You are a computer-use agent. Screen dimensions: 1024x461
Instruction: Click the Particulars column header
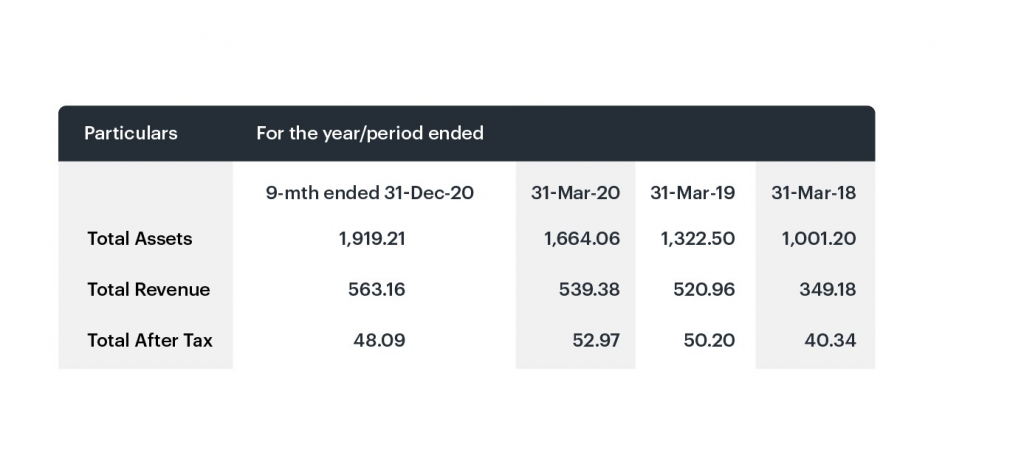(131, 133)
